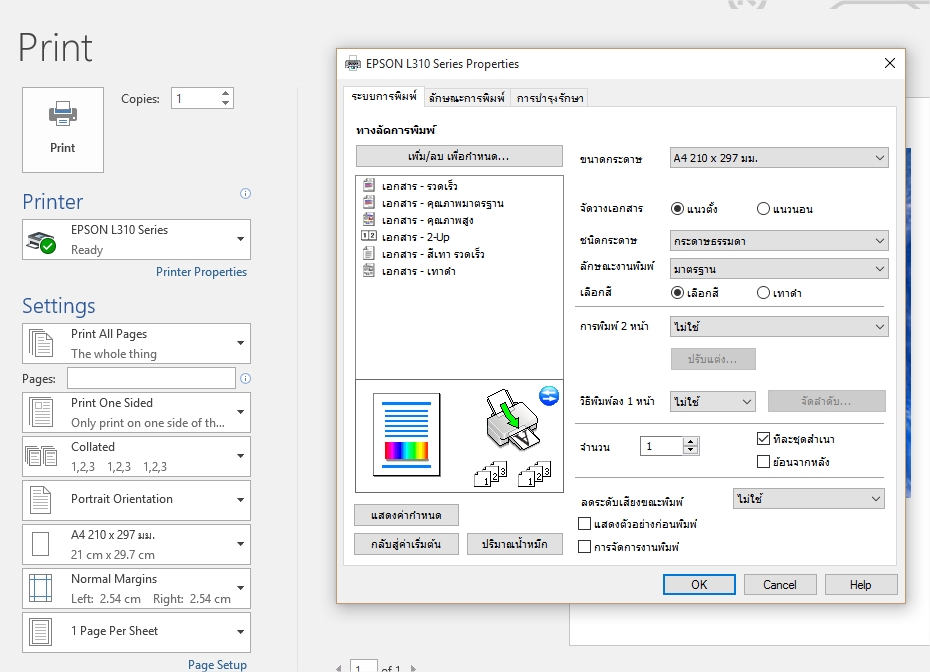This screenshot has height=672, width=930.
Task: Decrease จำนวน value with down arrow
Action: click(x=690, y=450)
